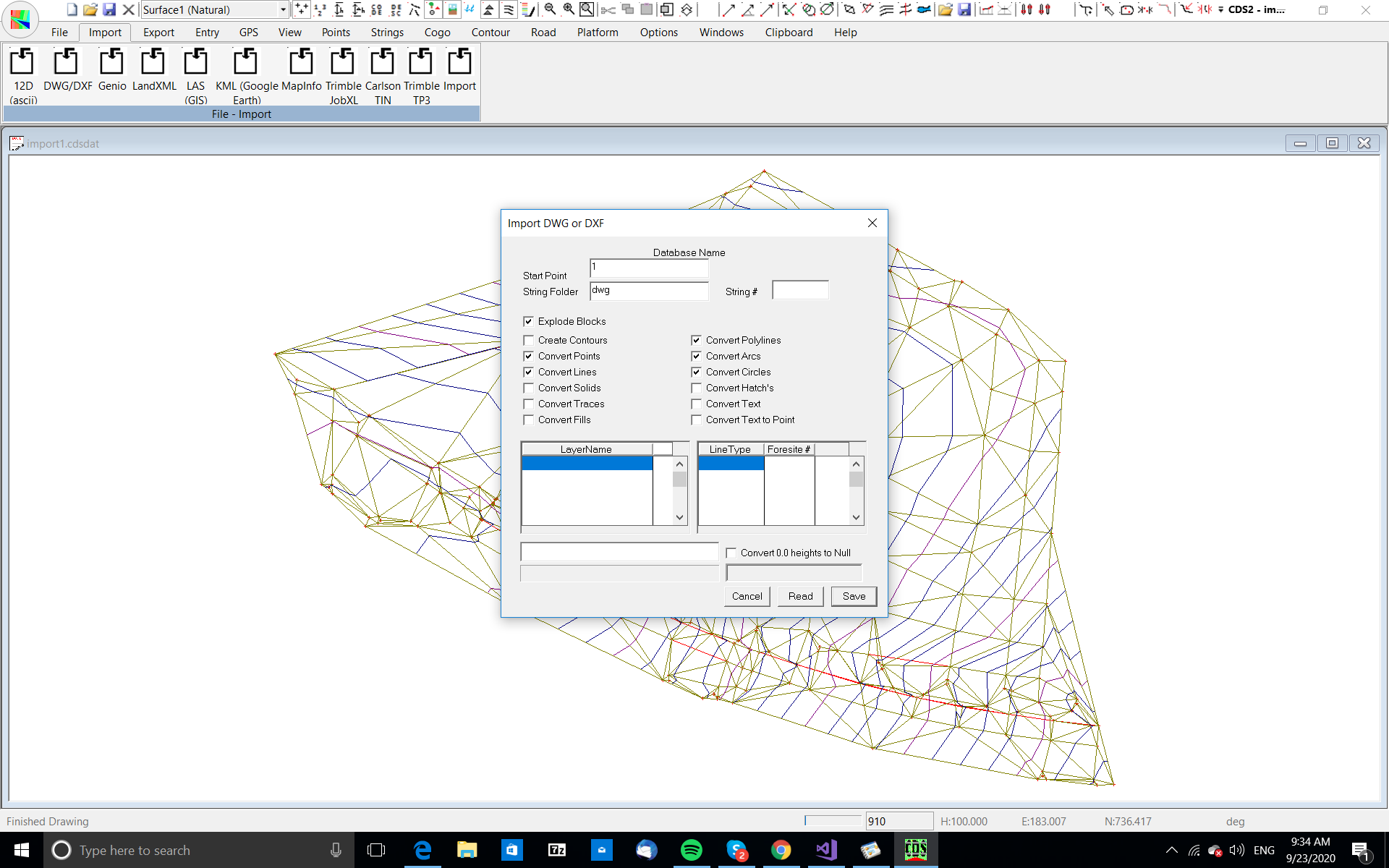1389x868 pixels.
Task: Check Convert 0.0 heights to Null
Action: [731, 553]
